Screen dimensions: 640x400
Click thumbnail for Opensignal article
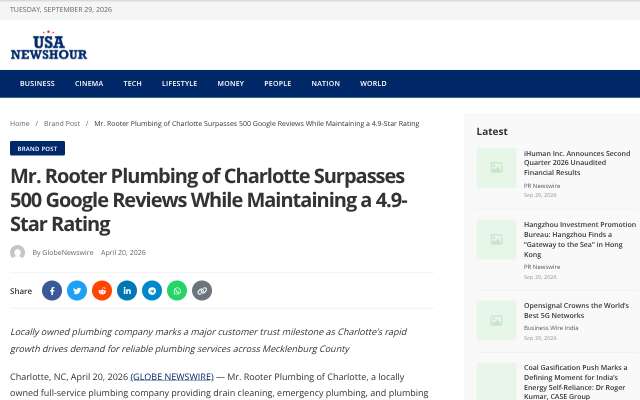click(x=496, y=320)
